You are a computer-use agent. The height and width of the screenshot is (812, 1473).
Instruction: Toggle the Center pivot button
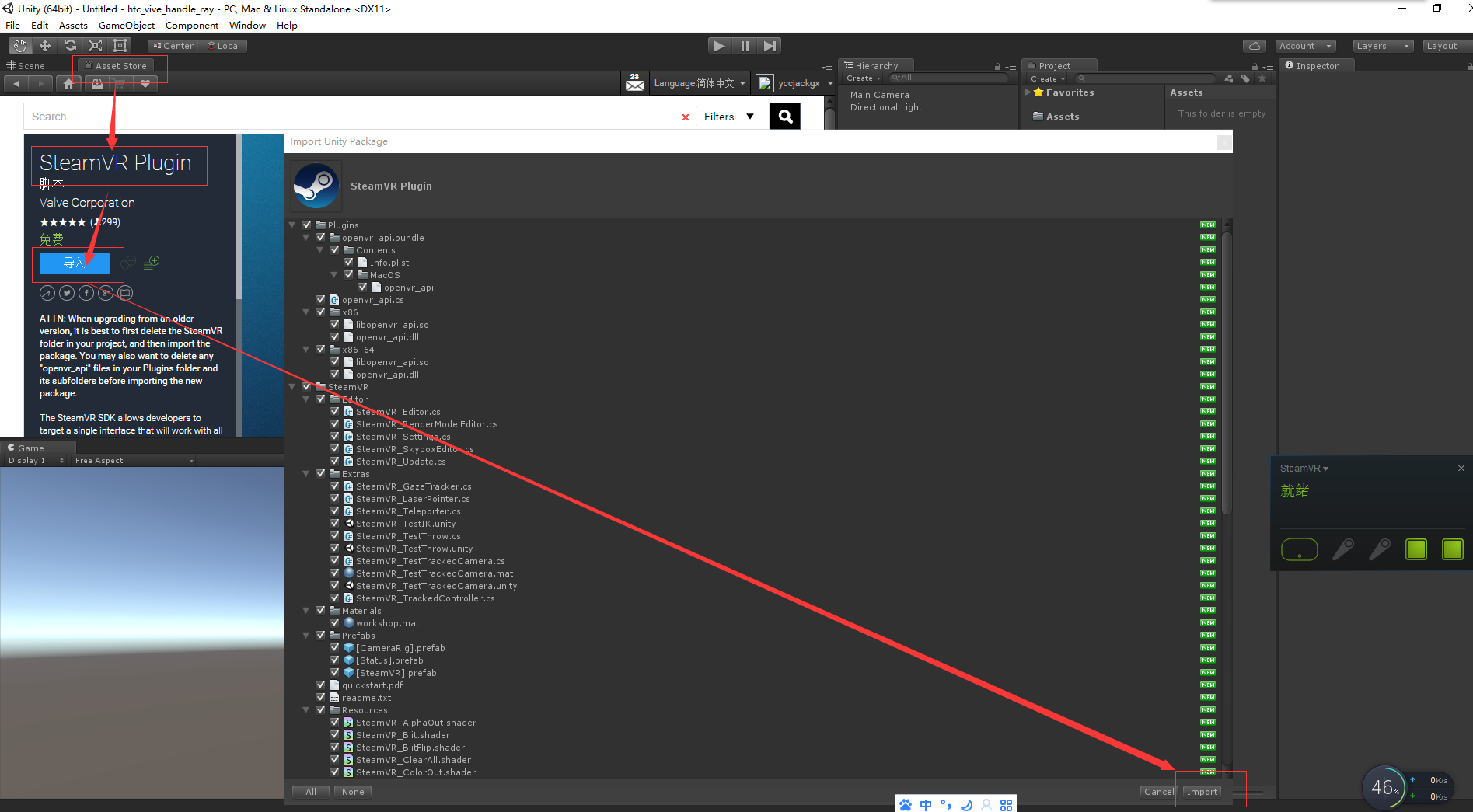click(x=173, y=46)
